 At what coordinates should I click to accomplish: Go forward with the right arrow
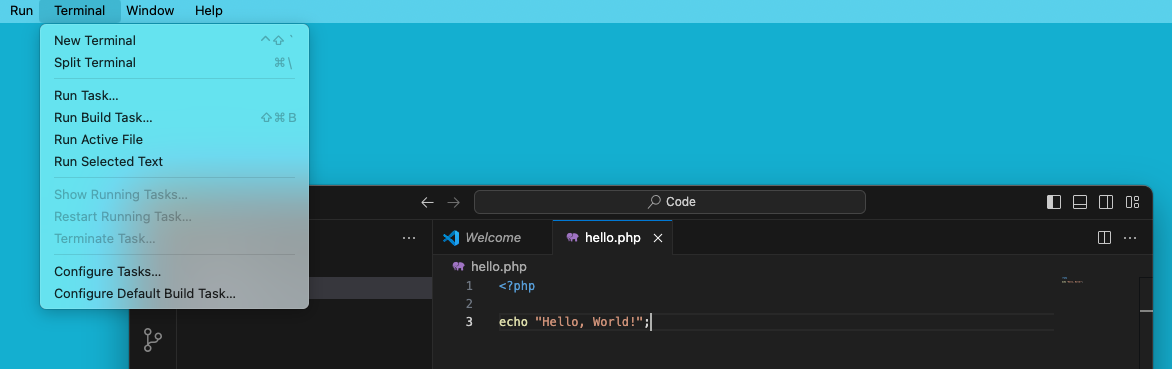click(x=453, y=202)
